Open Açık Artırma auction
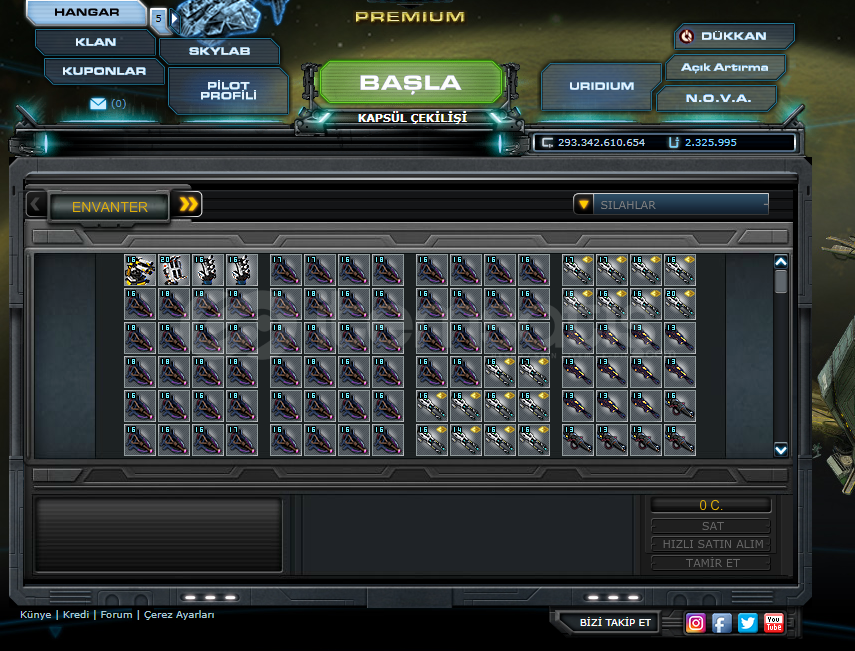 tap(725, 67)
